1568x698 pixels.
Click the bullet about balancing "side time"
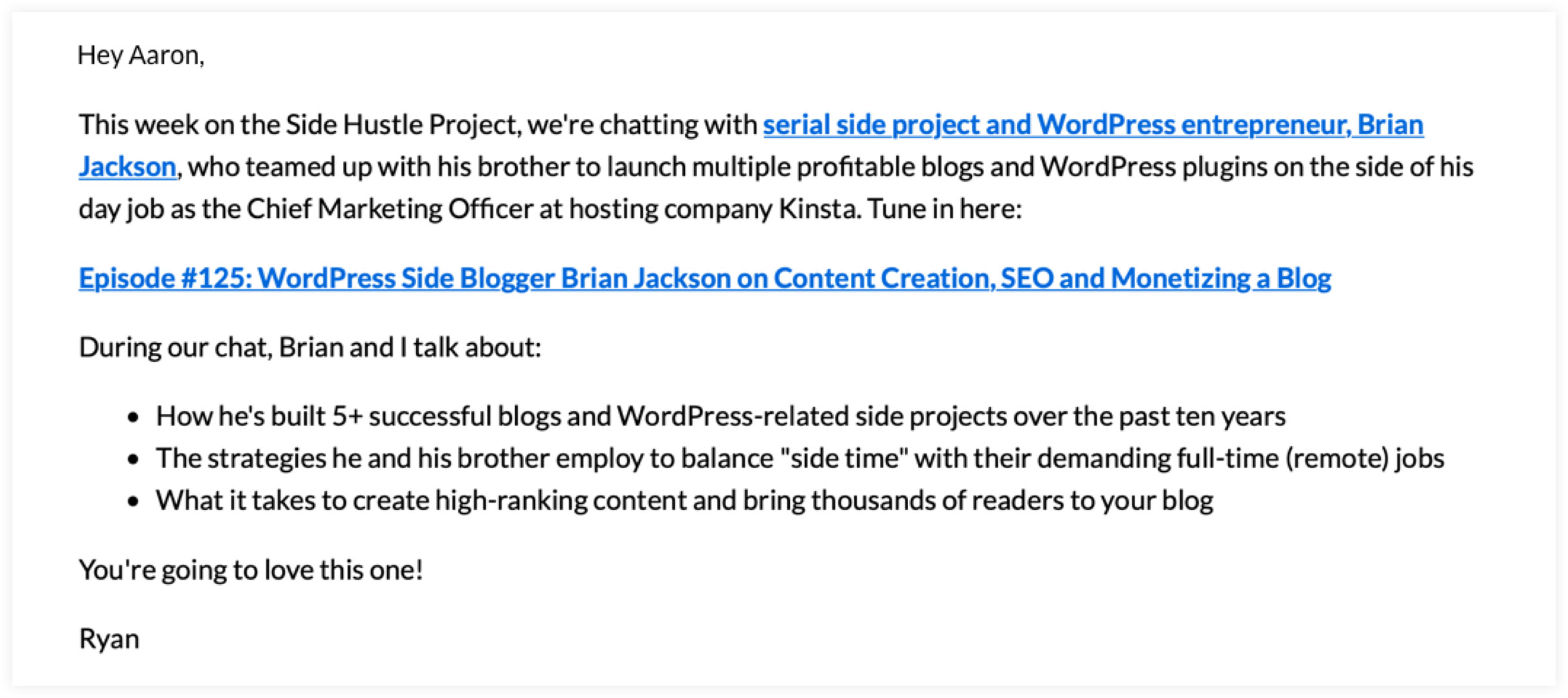pyautogui.click(x=800, y=458)
